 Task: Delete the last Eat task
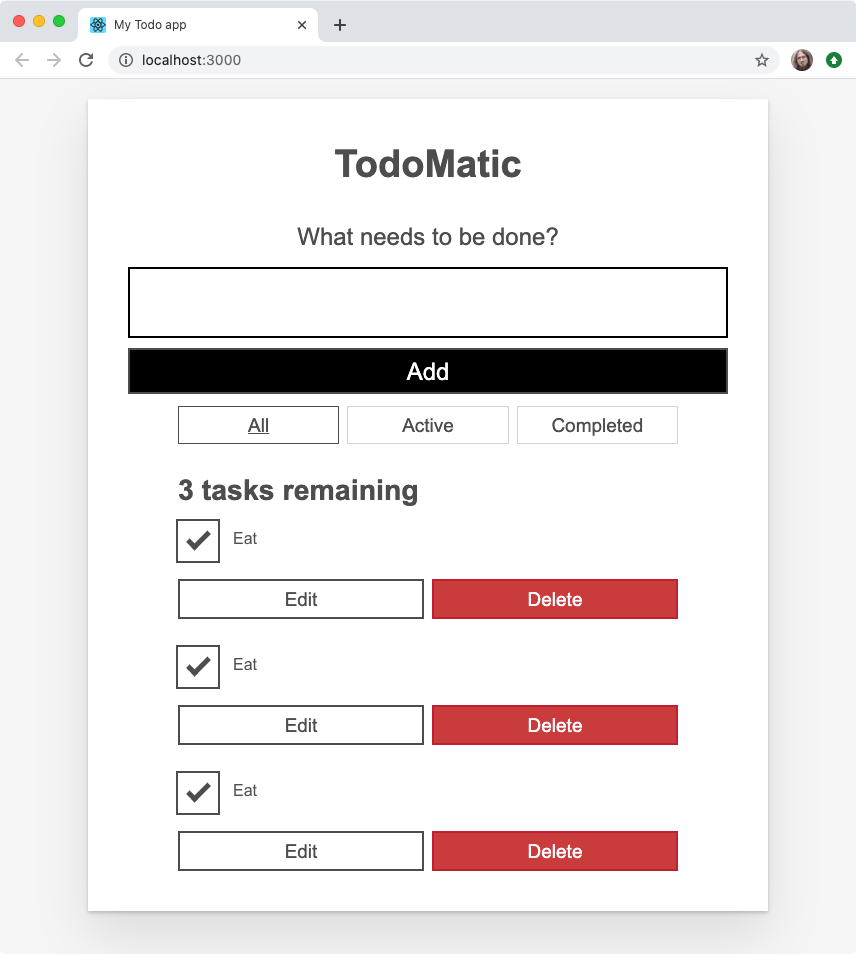click(x=555, y=851)
